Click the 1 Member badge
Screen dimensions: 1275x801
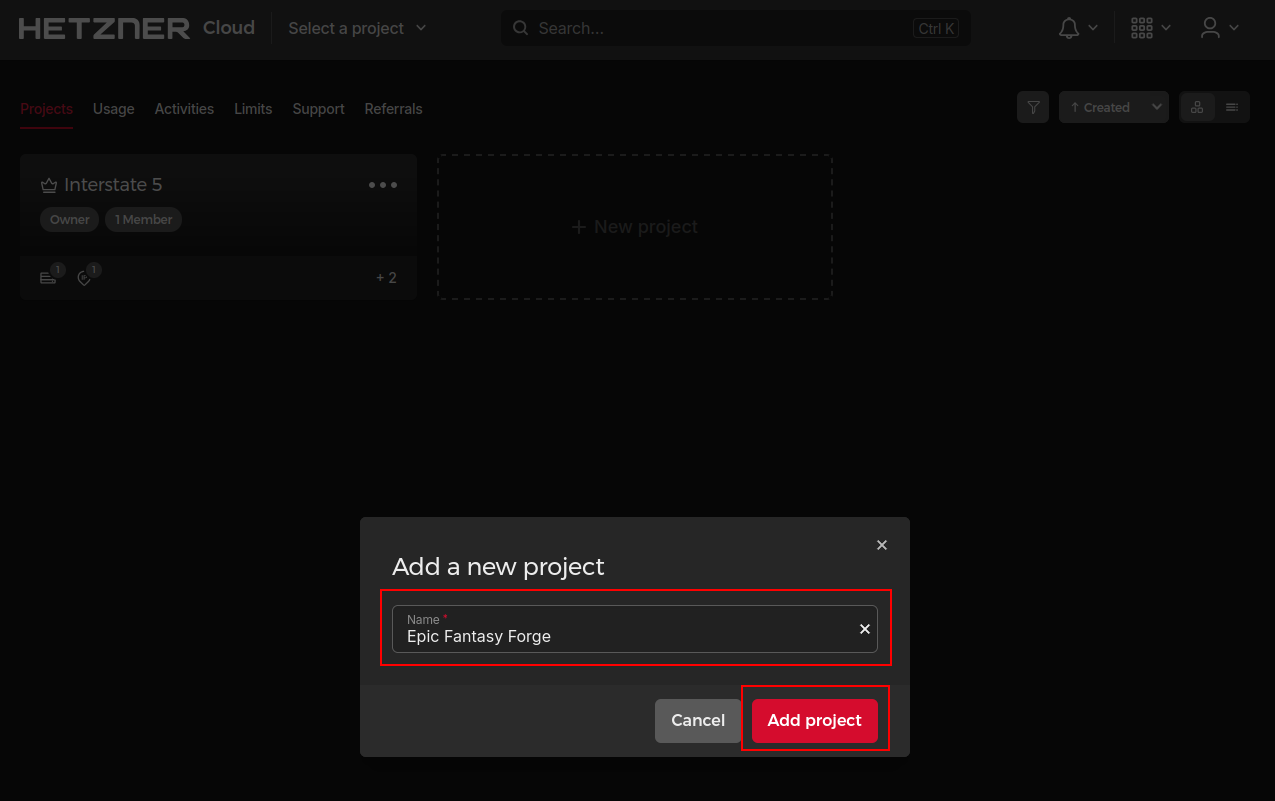[x=143, y=219]
